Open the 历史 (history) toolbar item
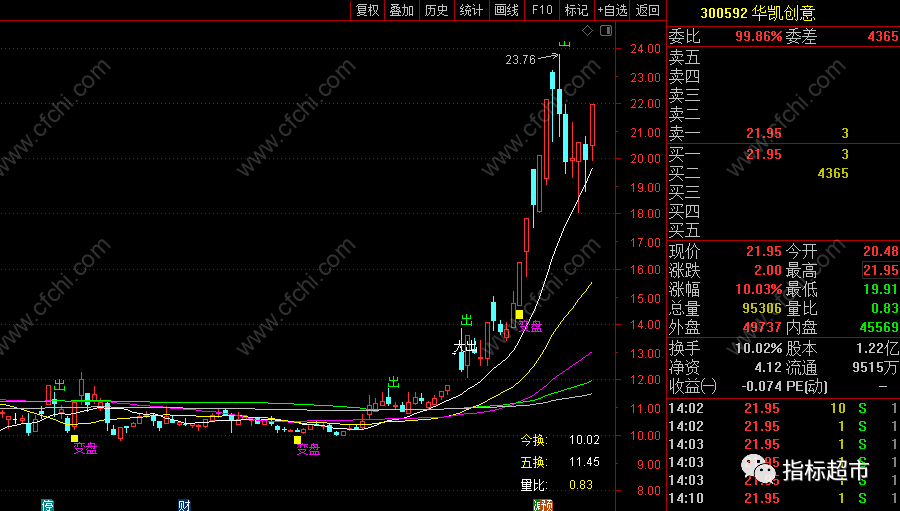 (x=436, y=10)
